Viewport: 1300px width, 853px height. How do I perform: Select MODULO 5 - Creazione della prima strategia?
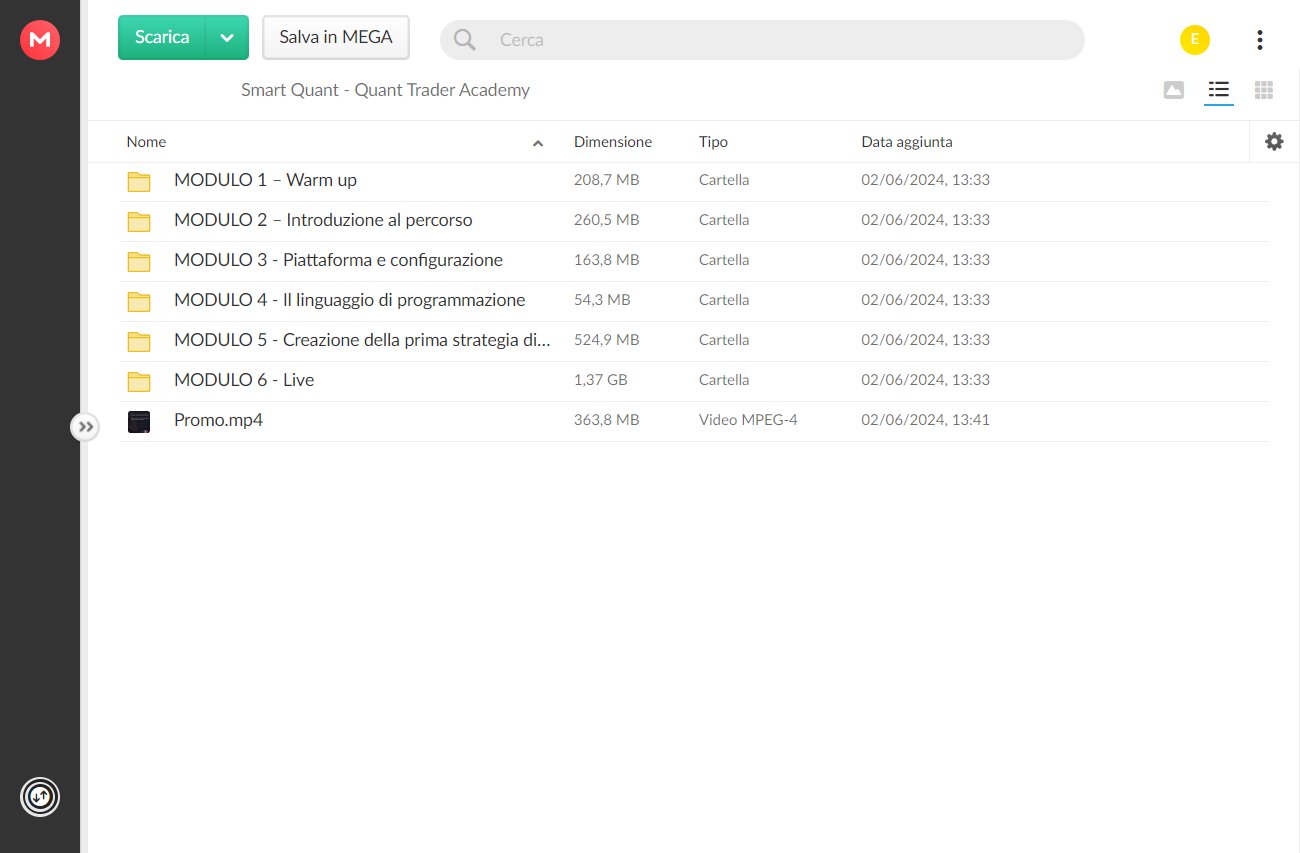[362, 340]
